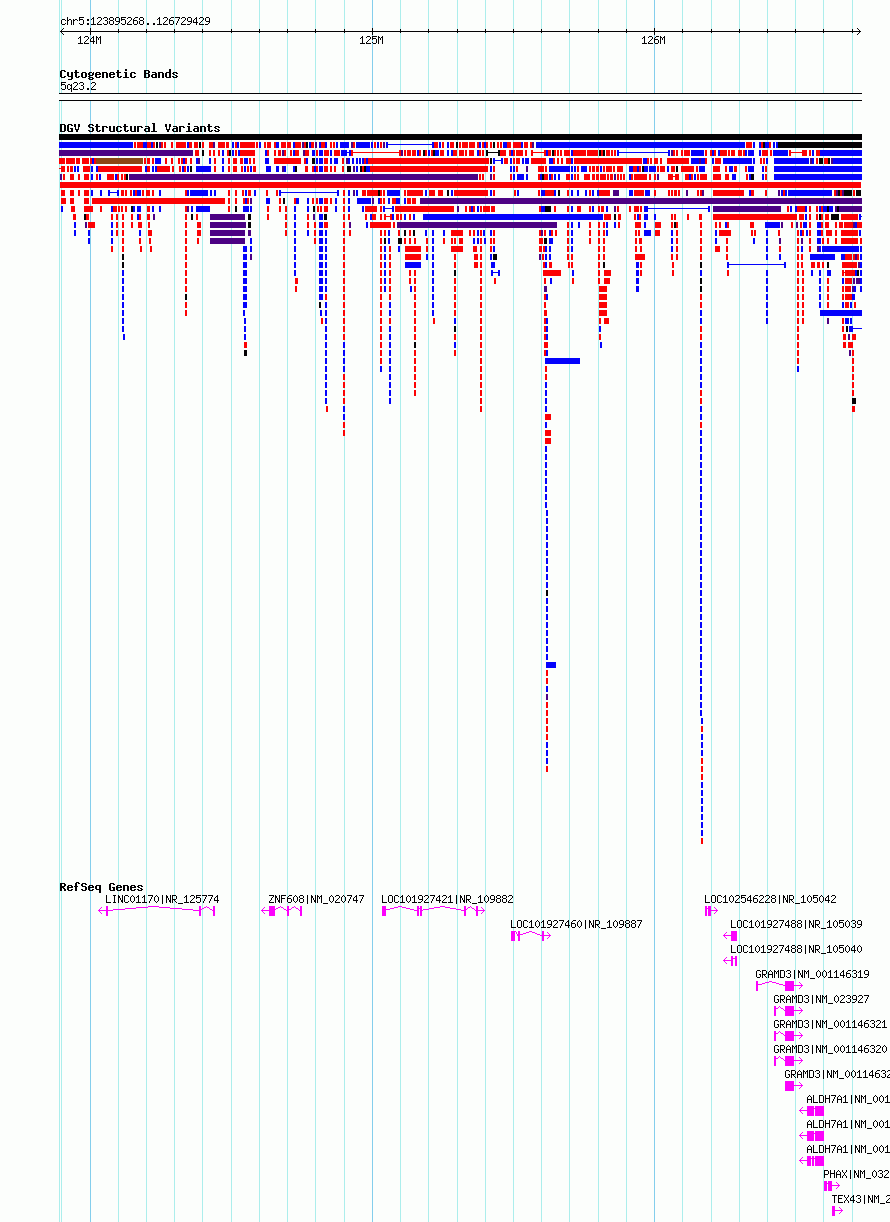Click the LOC102546228|NR_105042 gene label

click(770, 899)
